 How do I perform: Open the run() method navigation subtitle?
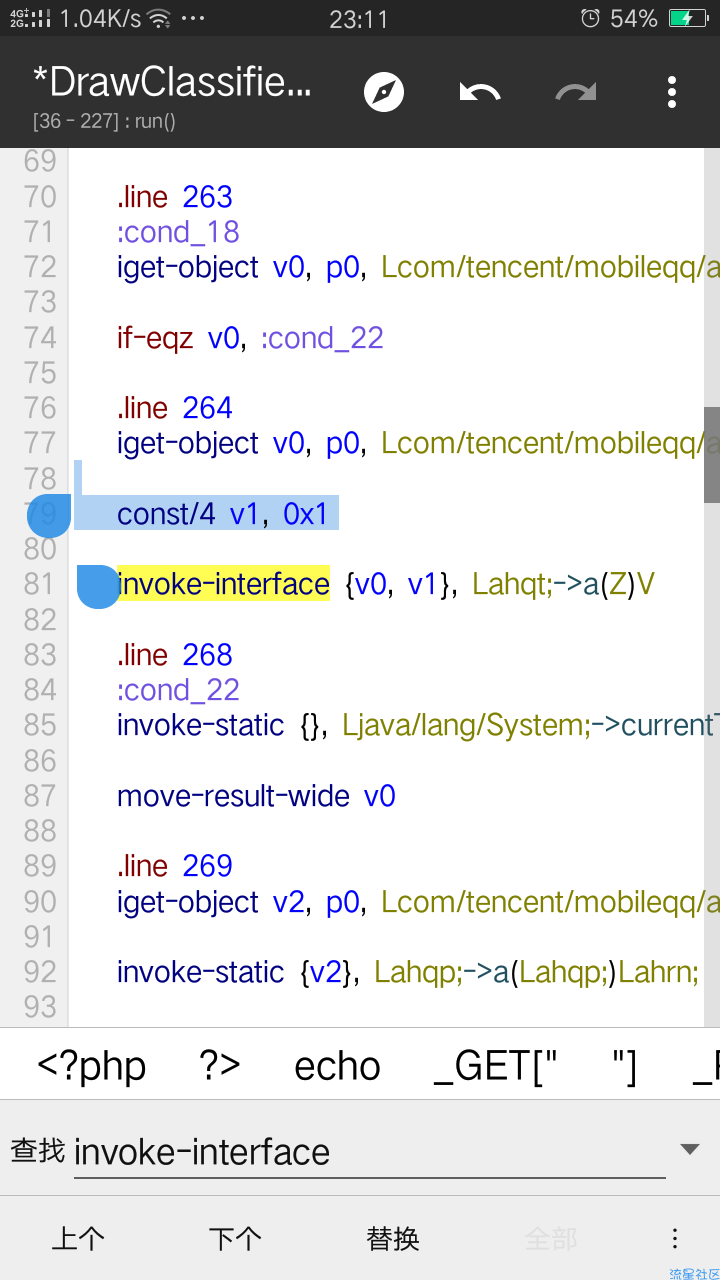(104, 121)
